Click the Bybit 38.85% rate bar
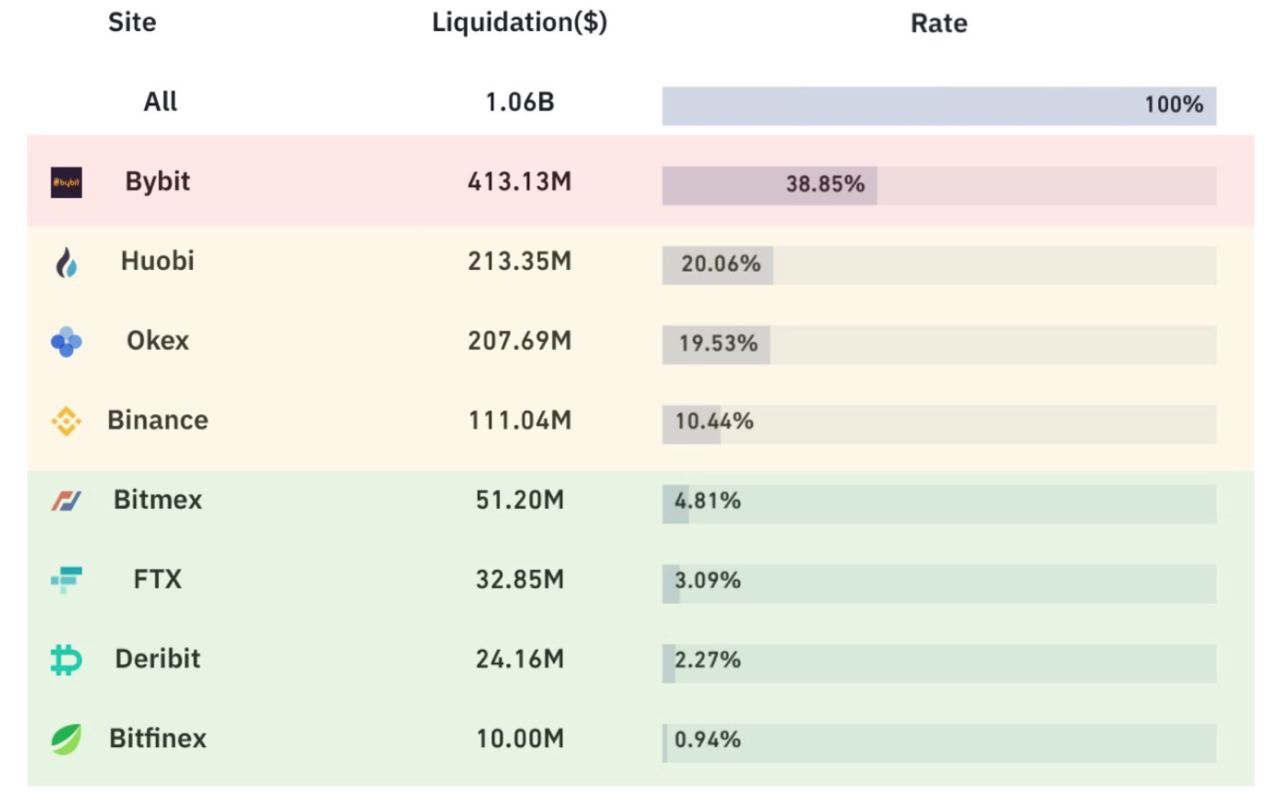The width and height of the screenshot is (1280, 797). (x=938, y=185)
